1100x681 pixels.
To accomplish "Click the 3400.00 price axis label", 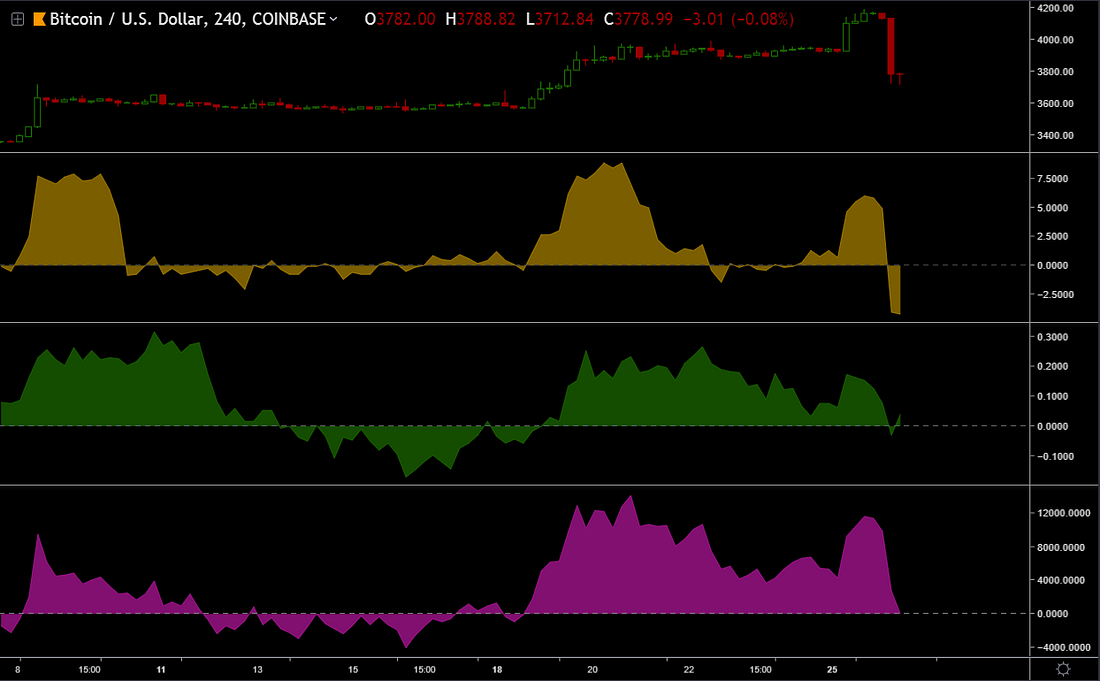I will pyautogui.click(x=1055, y=135).
